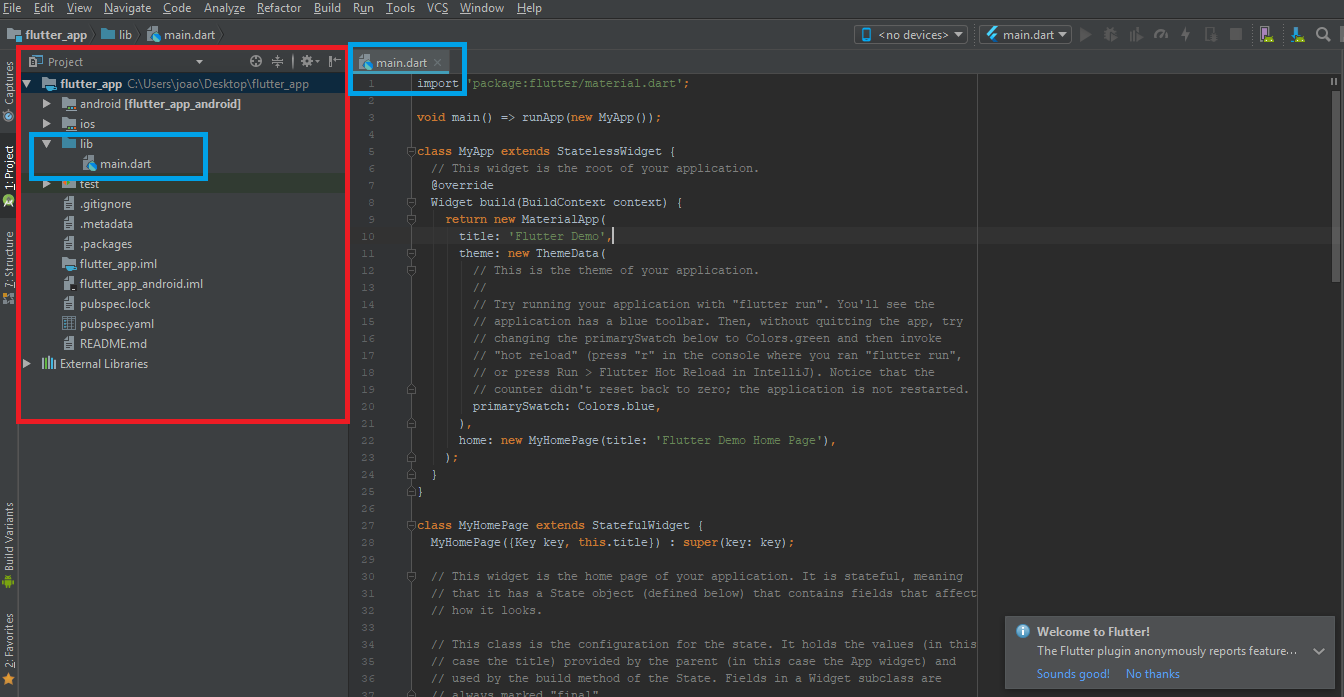This screenshot has width=1344, height=697.
Task: Place cursor on 'primarySwatch: Colors.blue' code line
Action: 567,406
